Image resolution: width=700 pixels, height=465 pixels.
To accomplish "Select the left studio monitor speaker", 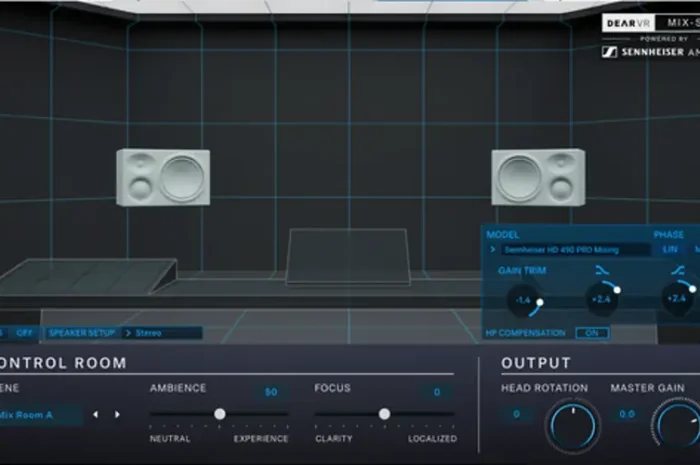I will (x=163, y=178).
